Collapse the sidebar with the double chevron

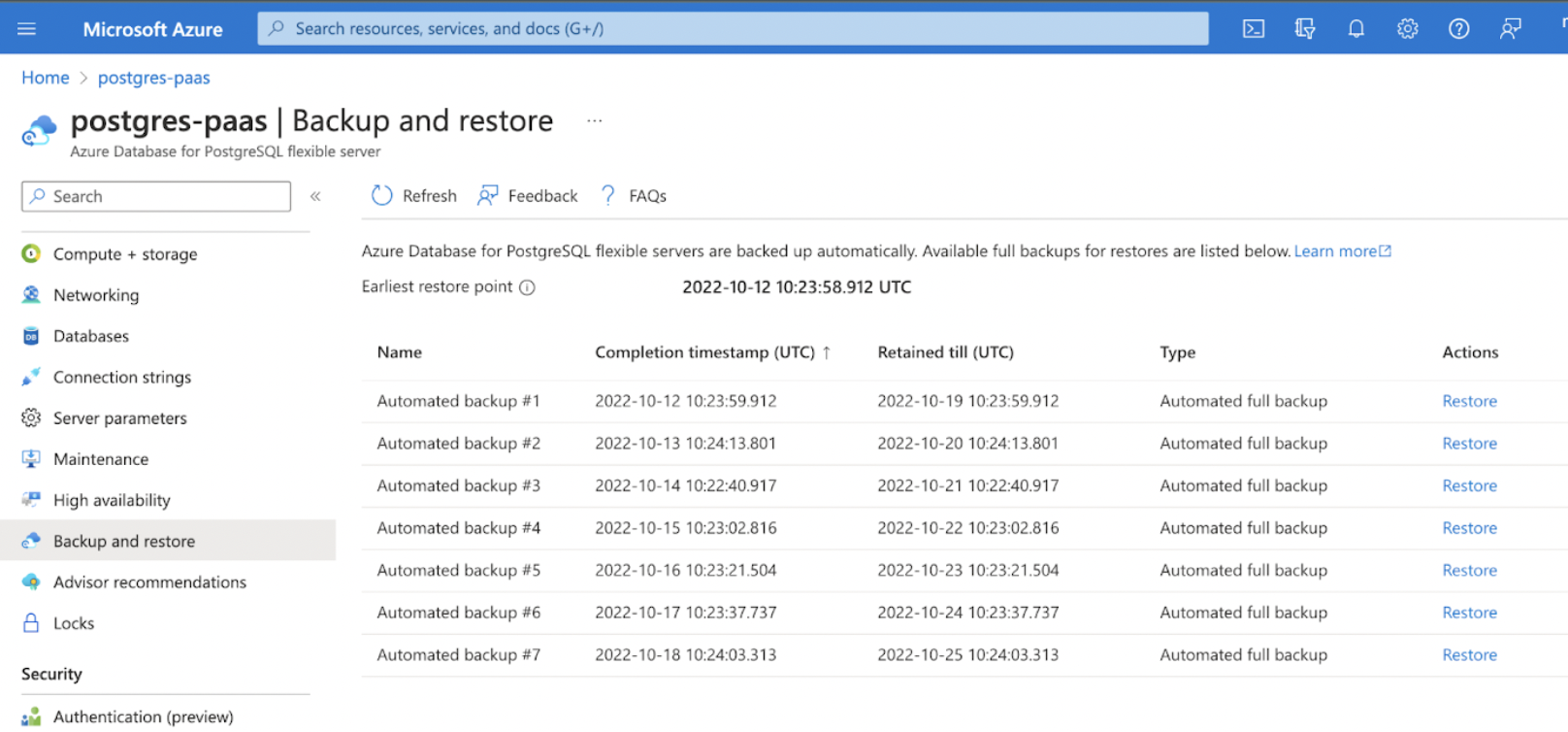(x=315, y=196)
